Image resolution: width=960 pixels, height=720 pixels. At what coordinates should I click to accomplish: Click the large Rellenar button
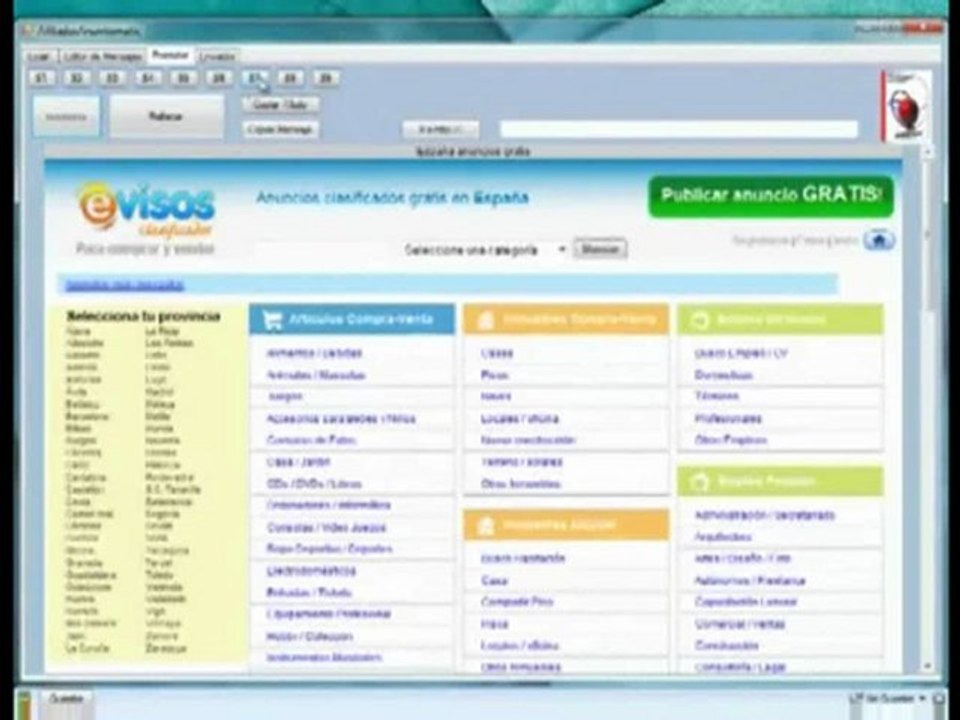[167, 116]
